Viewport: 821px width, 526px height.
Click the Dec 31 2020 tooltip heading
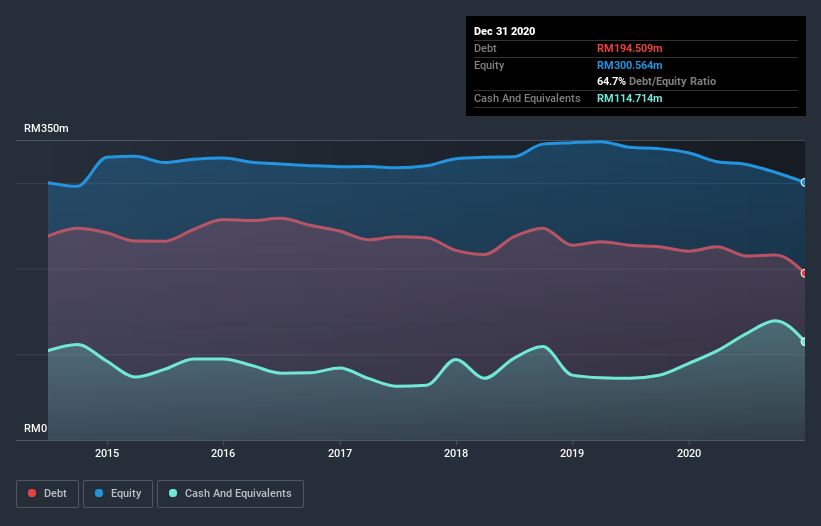(x=504, y=31)
